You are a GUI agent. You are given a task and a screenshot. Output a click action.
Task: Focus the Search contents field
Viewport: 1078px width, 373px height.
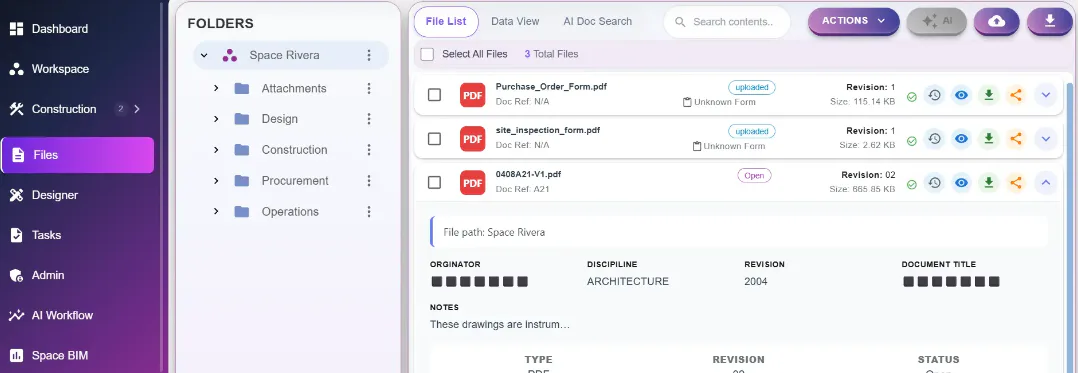click(x=727, y=22)
